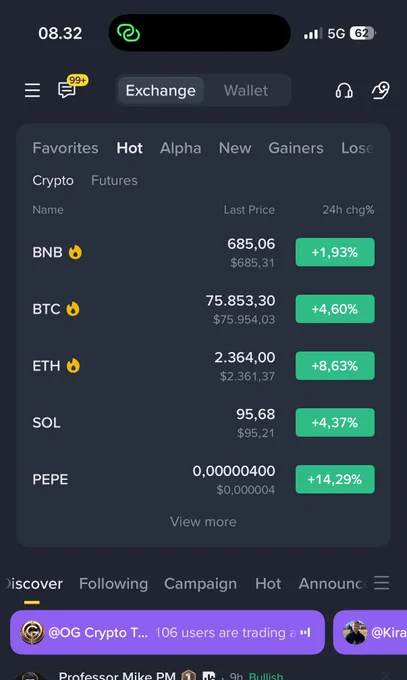The width and height of the screenshot is (407, 680).
Task: Tap the OG Crypto avatar icon
Action: pyautogui.click(x=32, y=632)
